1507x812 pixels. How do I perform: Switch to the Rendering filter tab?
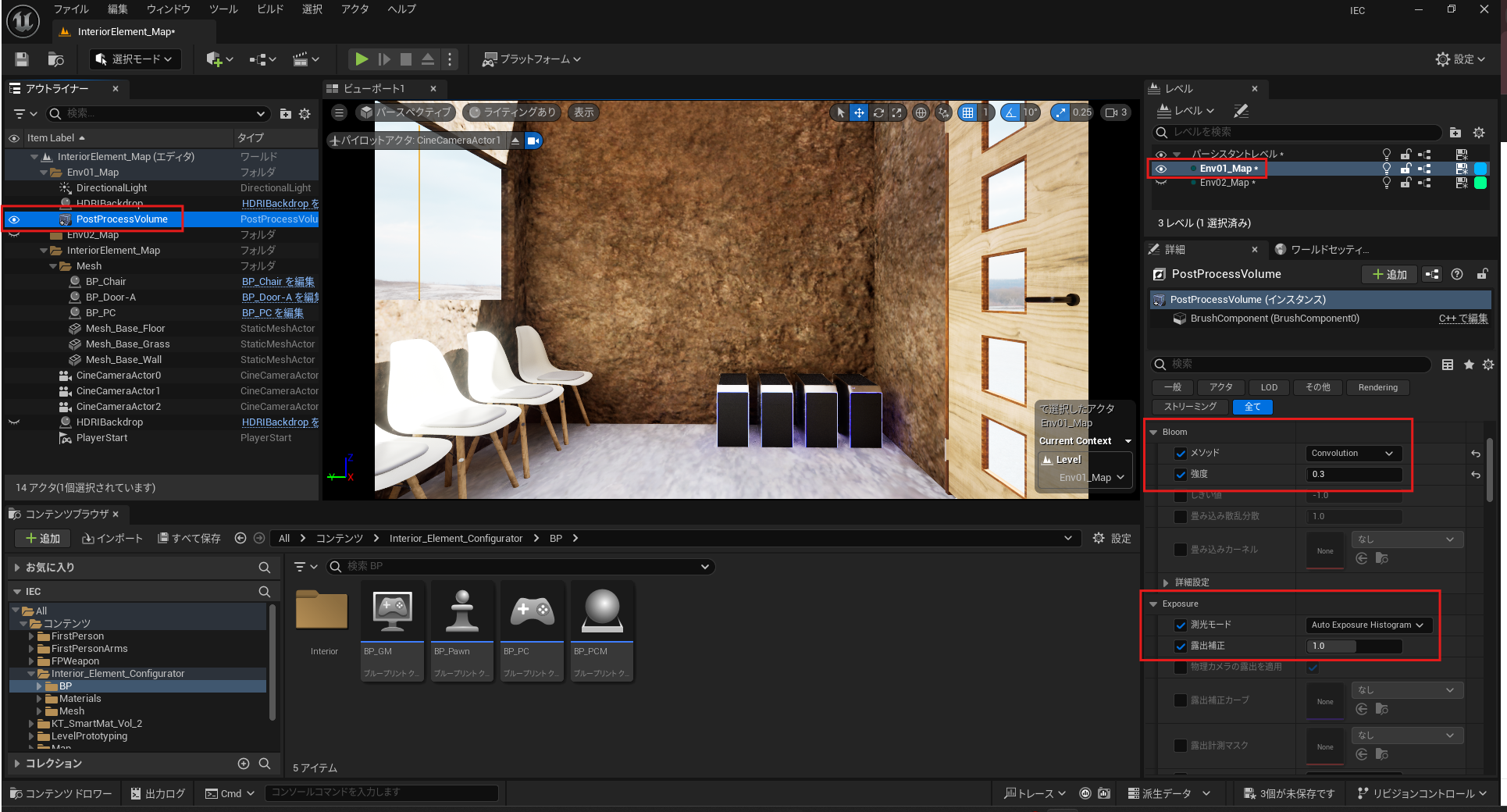pyautogui.click(x=1377, y=387)
